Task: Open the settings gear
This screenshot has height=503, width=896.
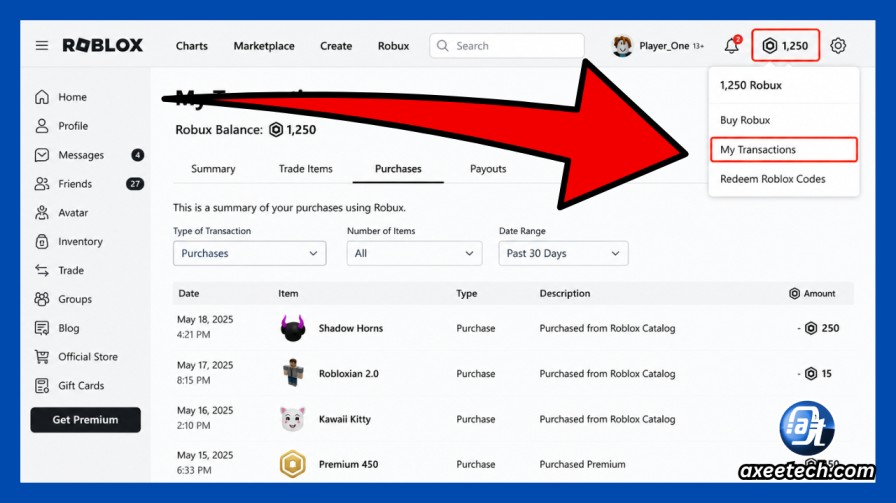Action: [838, 46]
